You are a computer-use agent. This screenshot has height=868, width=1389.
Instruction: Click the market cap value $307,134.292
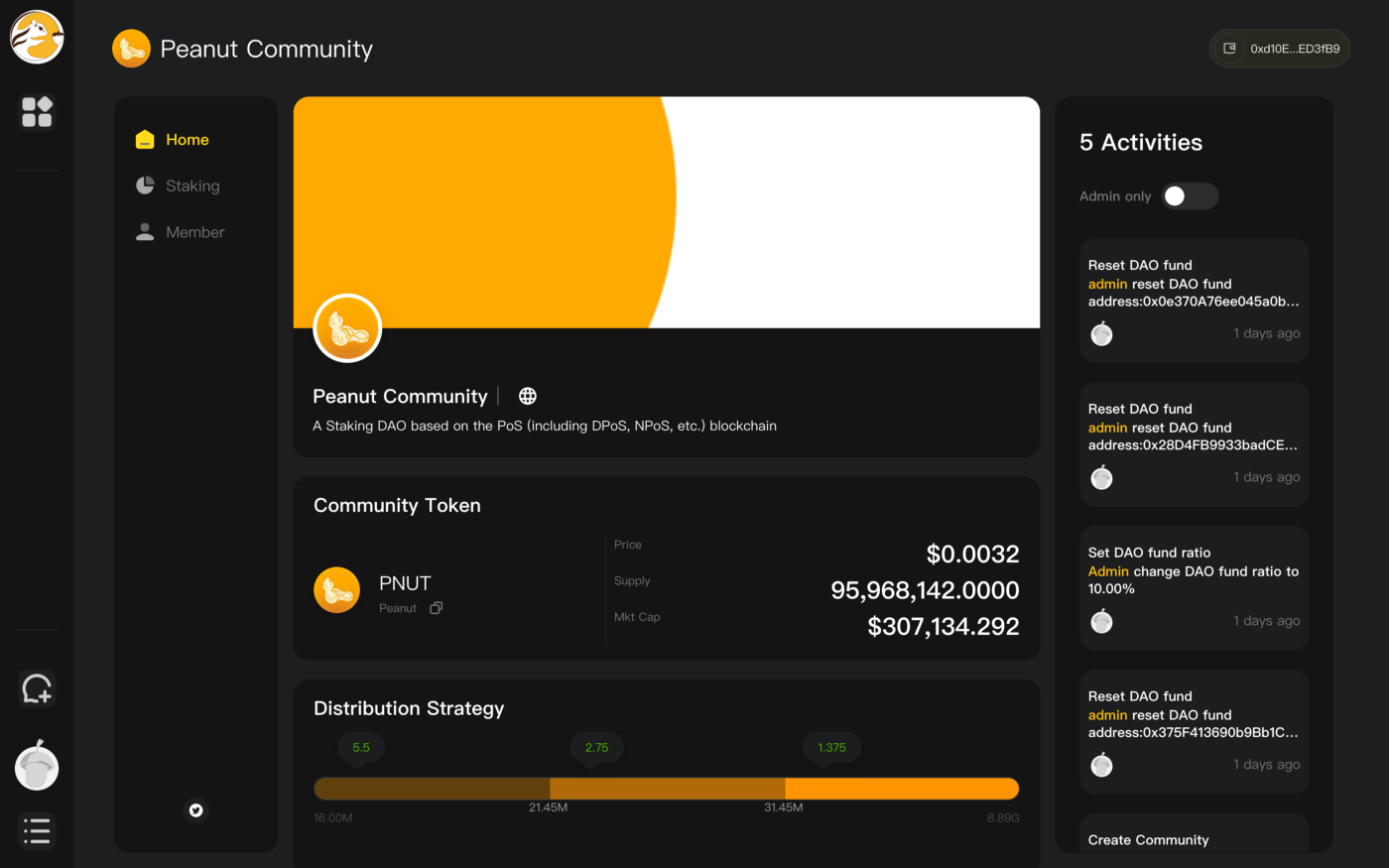pyautogui.click(x=943, y=626)
